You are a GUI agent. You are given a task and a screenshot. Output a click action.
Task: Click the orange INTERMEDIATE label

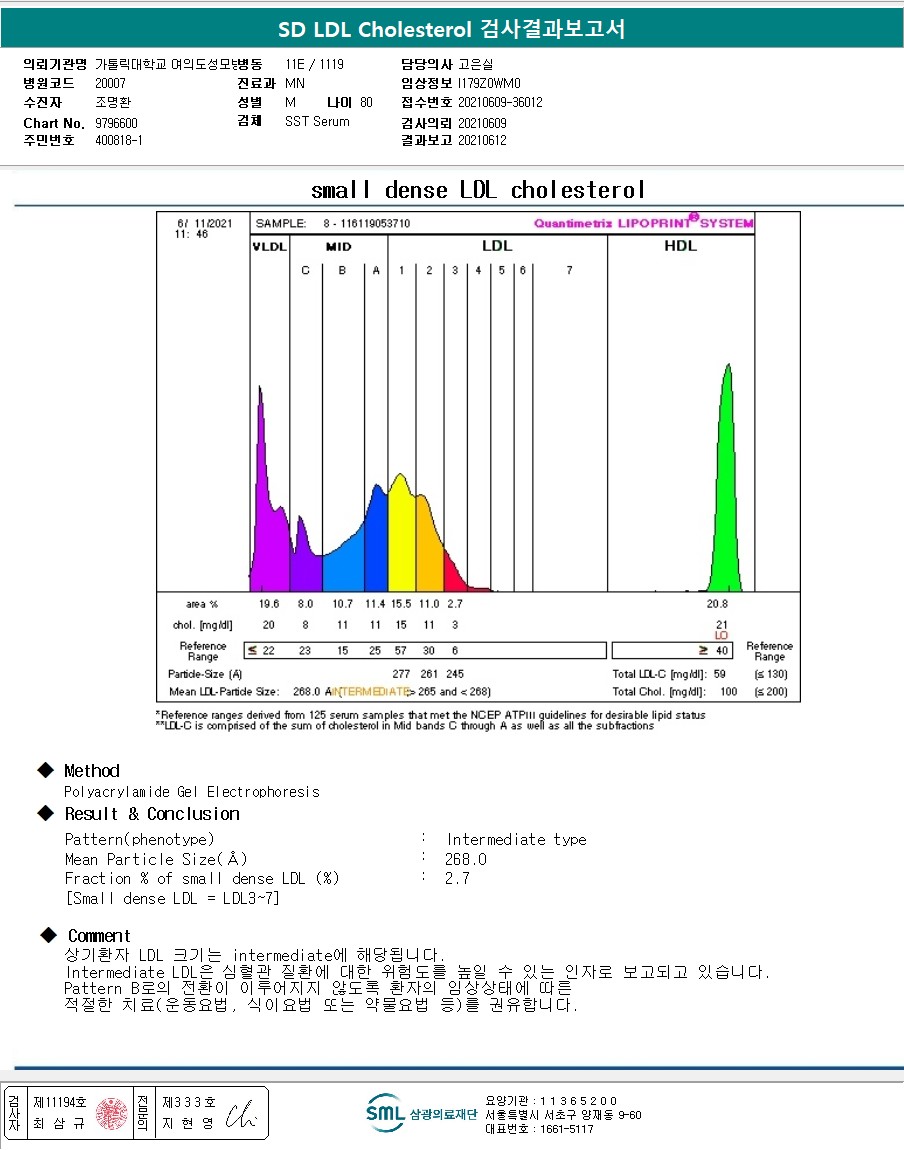pyautogui.click(x=371, y=691)
